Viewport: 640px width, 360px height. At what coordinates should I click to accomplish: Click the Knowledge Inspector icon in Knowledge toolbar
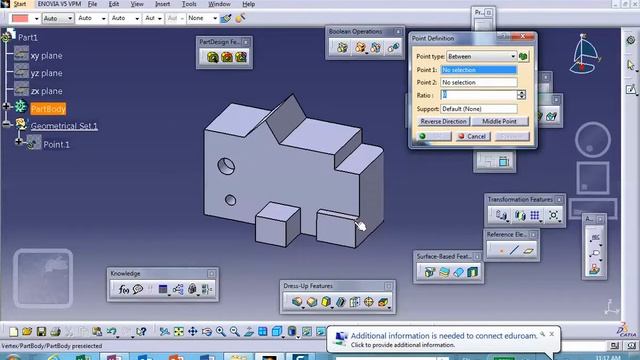point(178,289)
